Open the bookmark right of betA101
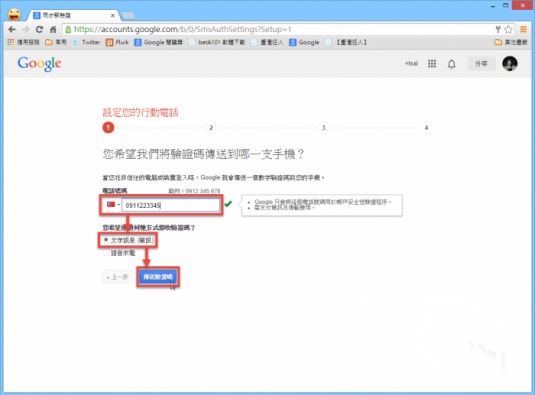This screenshot has width=535, height=395. coord(267,42)
